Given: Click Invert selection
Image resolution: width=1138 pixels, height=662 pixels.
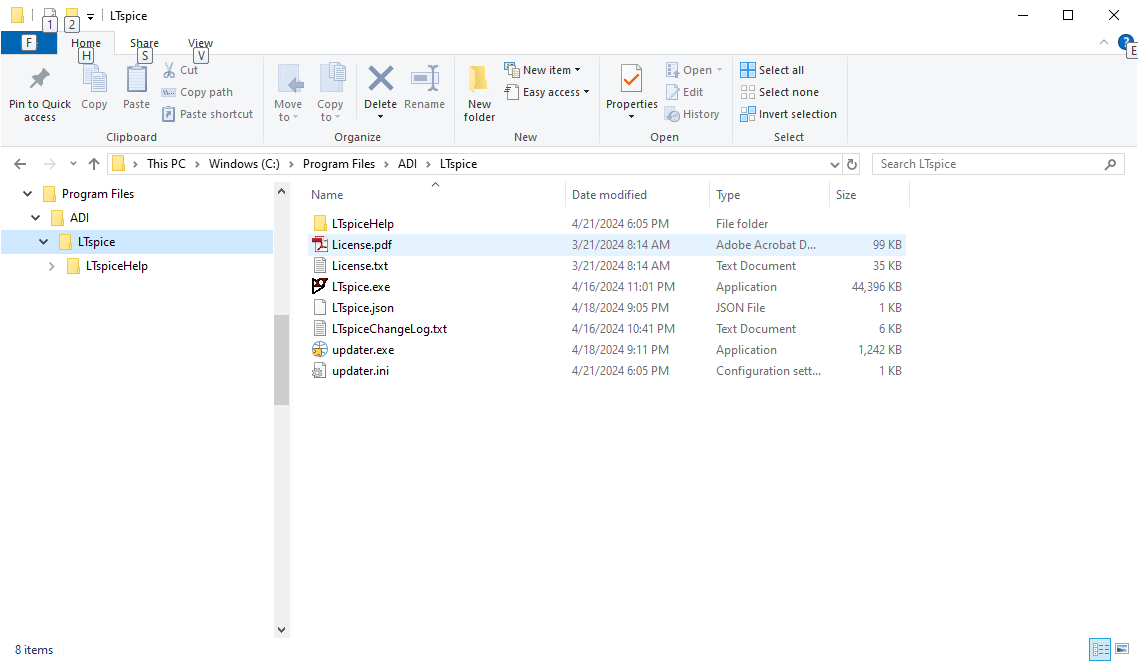Looking at the screenshot, I should tap(788, 114).
